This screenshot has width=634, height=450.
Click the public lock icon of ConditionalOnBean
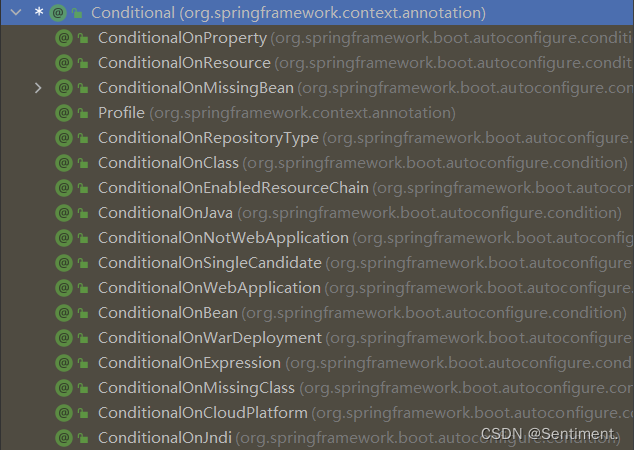83,313
